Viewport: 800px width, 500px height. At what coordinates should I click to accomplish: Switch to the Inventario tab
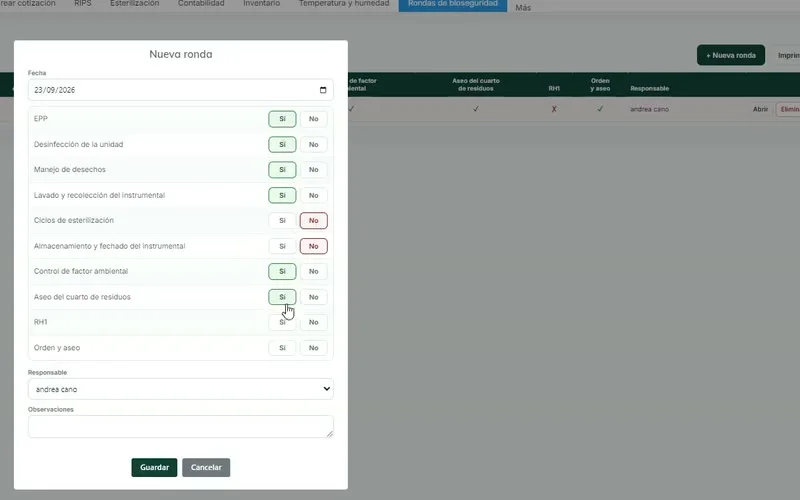pos(261,4)
